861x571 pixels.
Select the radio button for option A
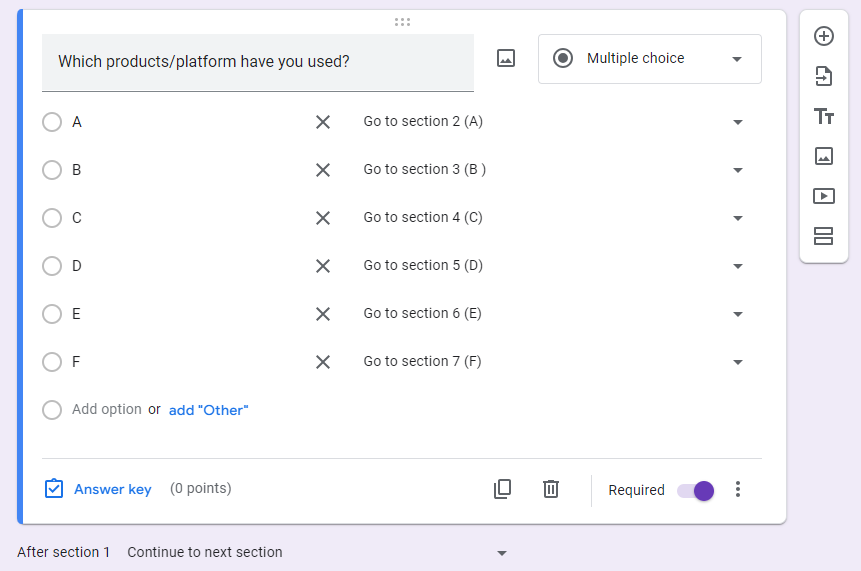click(52, 122)
